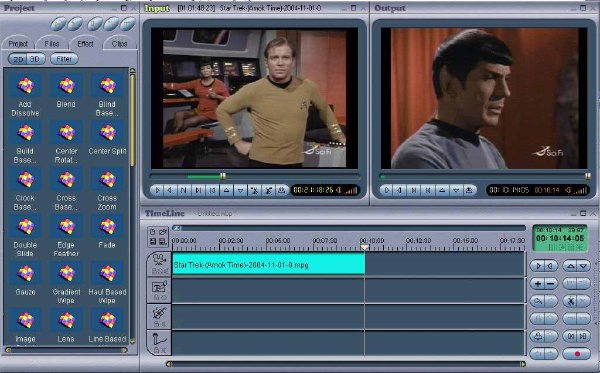Select the Edge Feather effect
The height and width of the screenshot is (373, 600).
coord(66,237)
